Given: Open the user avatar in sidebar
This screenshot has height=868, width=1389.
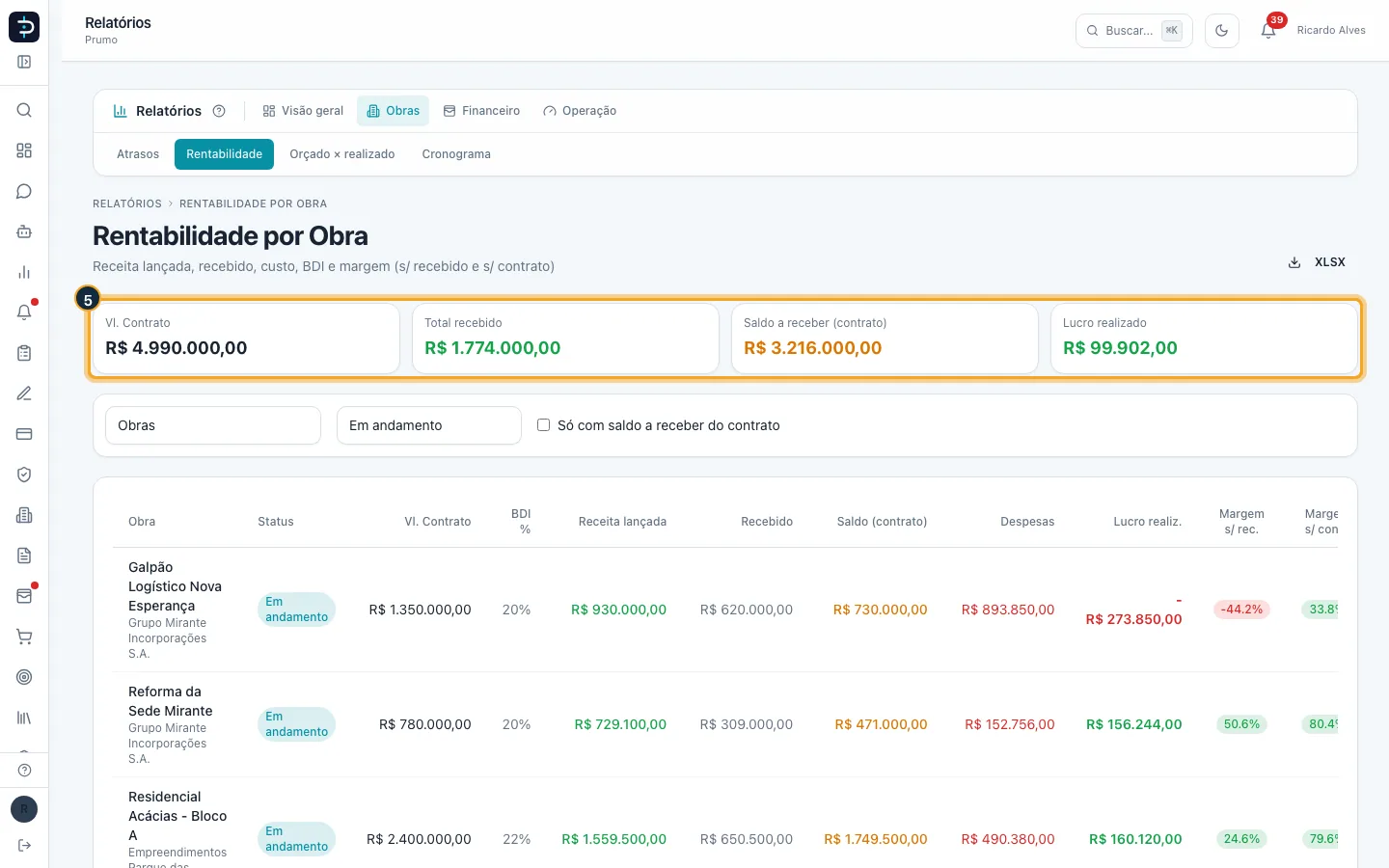Looking at the screenshot, I should point(24,809).
